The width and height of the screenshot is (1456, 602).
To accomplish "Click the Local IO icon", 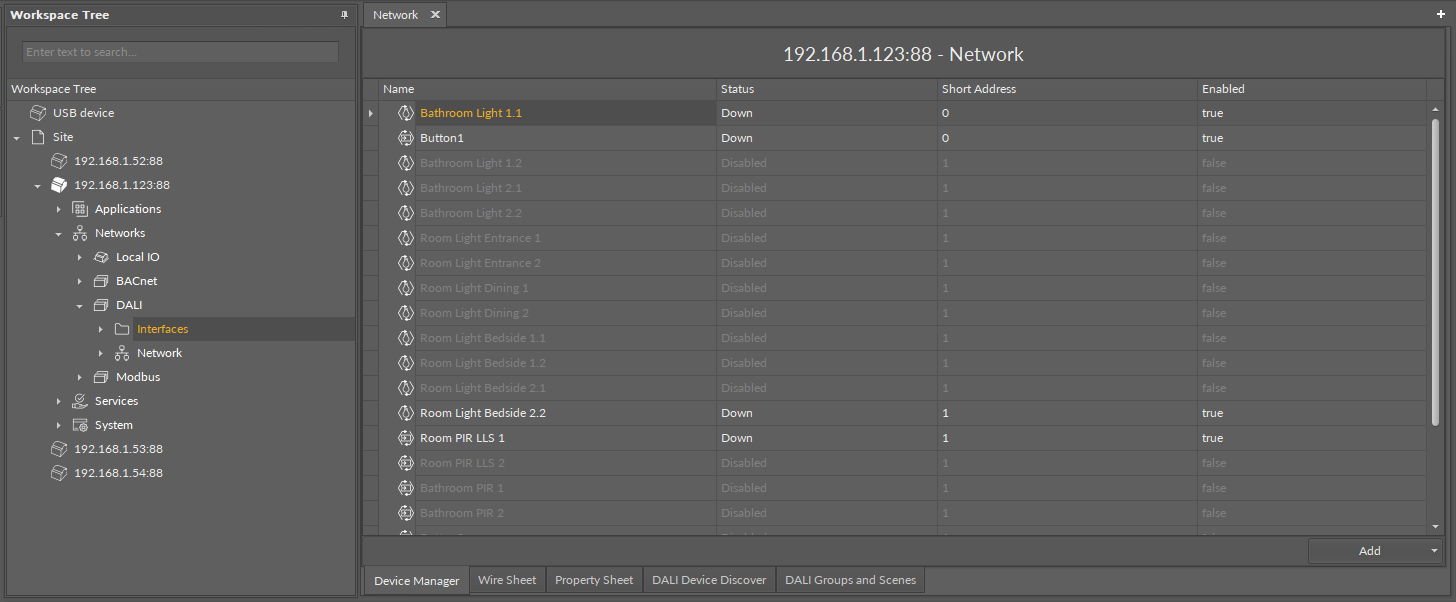I will coord(101,257).
